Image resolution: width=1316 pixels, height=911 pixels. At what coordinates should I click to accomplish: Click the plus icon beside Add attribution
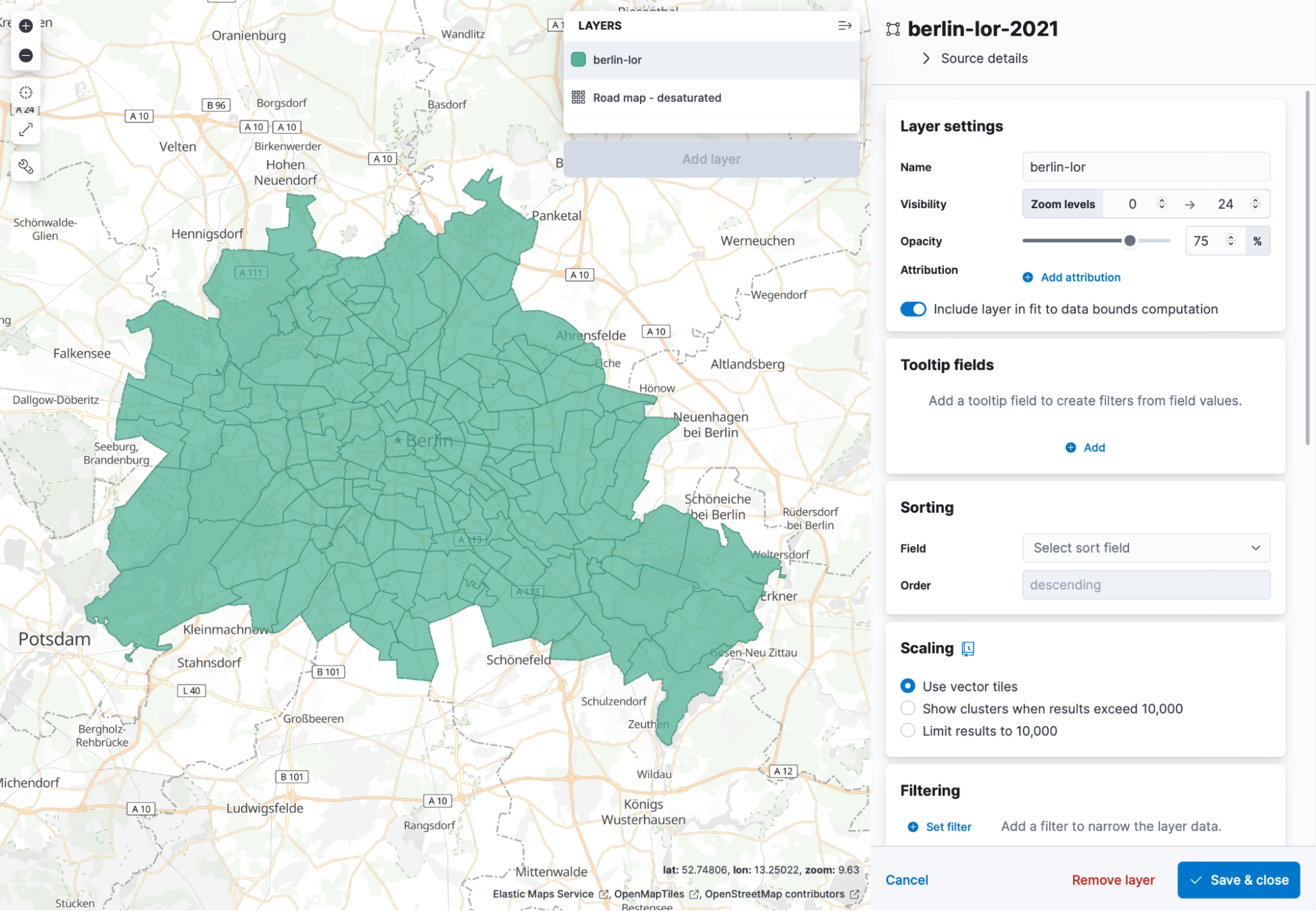pos(1028,277)
